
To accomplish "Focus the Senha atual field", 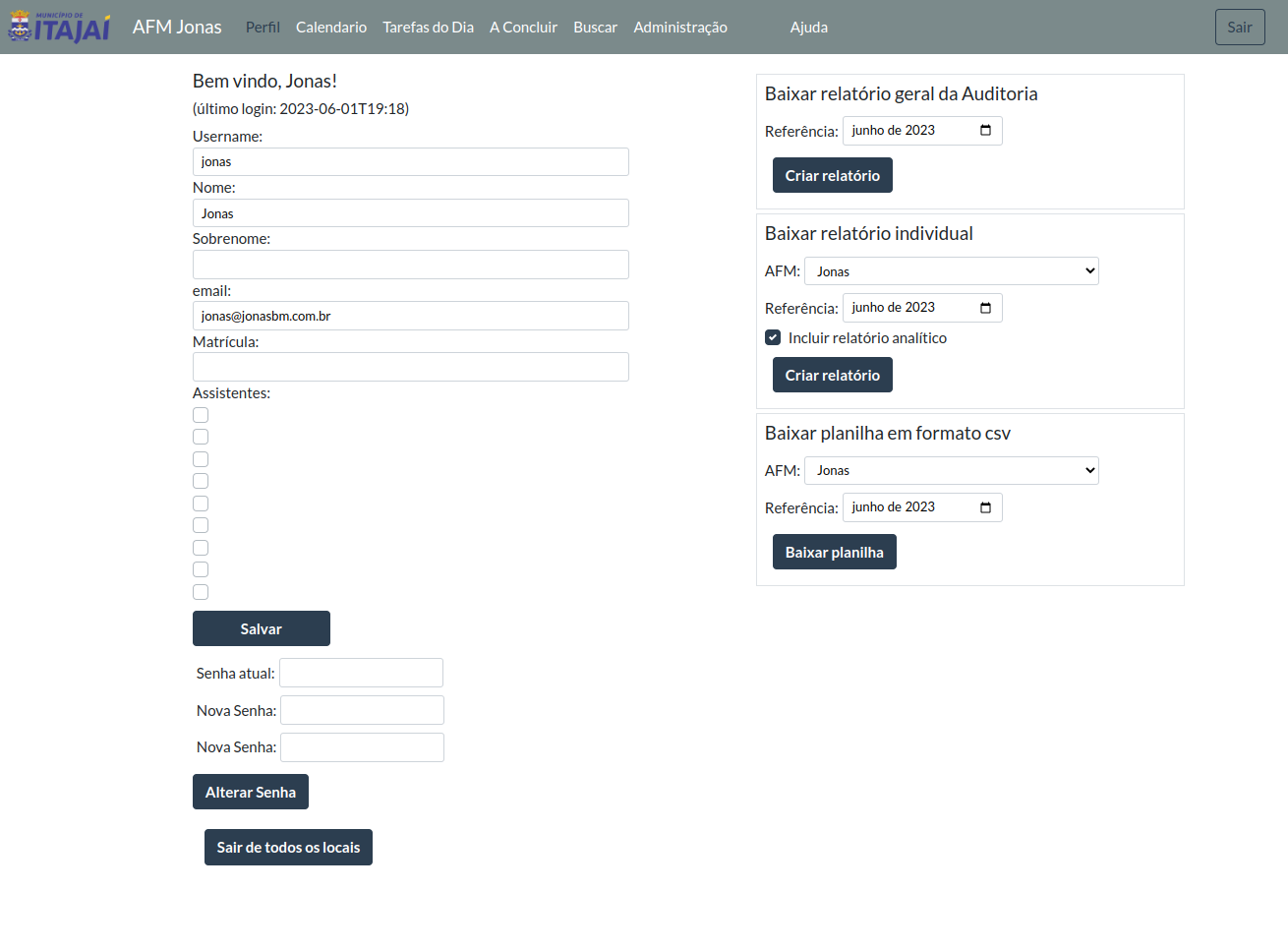I will 361,673.
